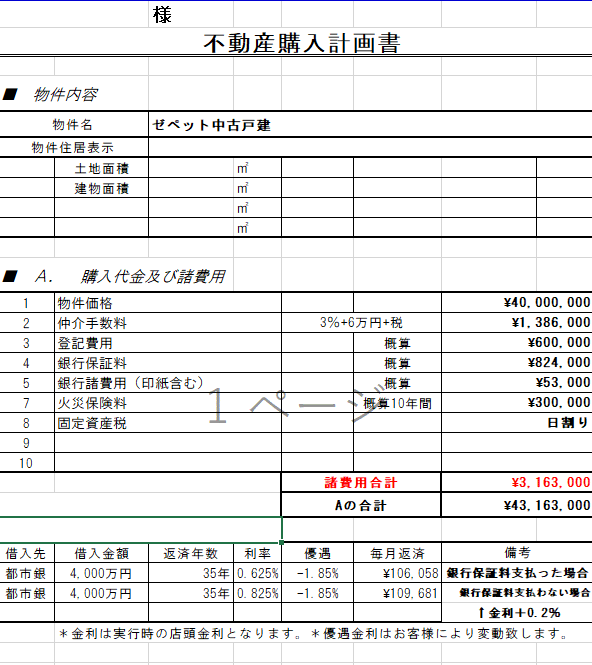Click the 日割り cell

[517, 423]
